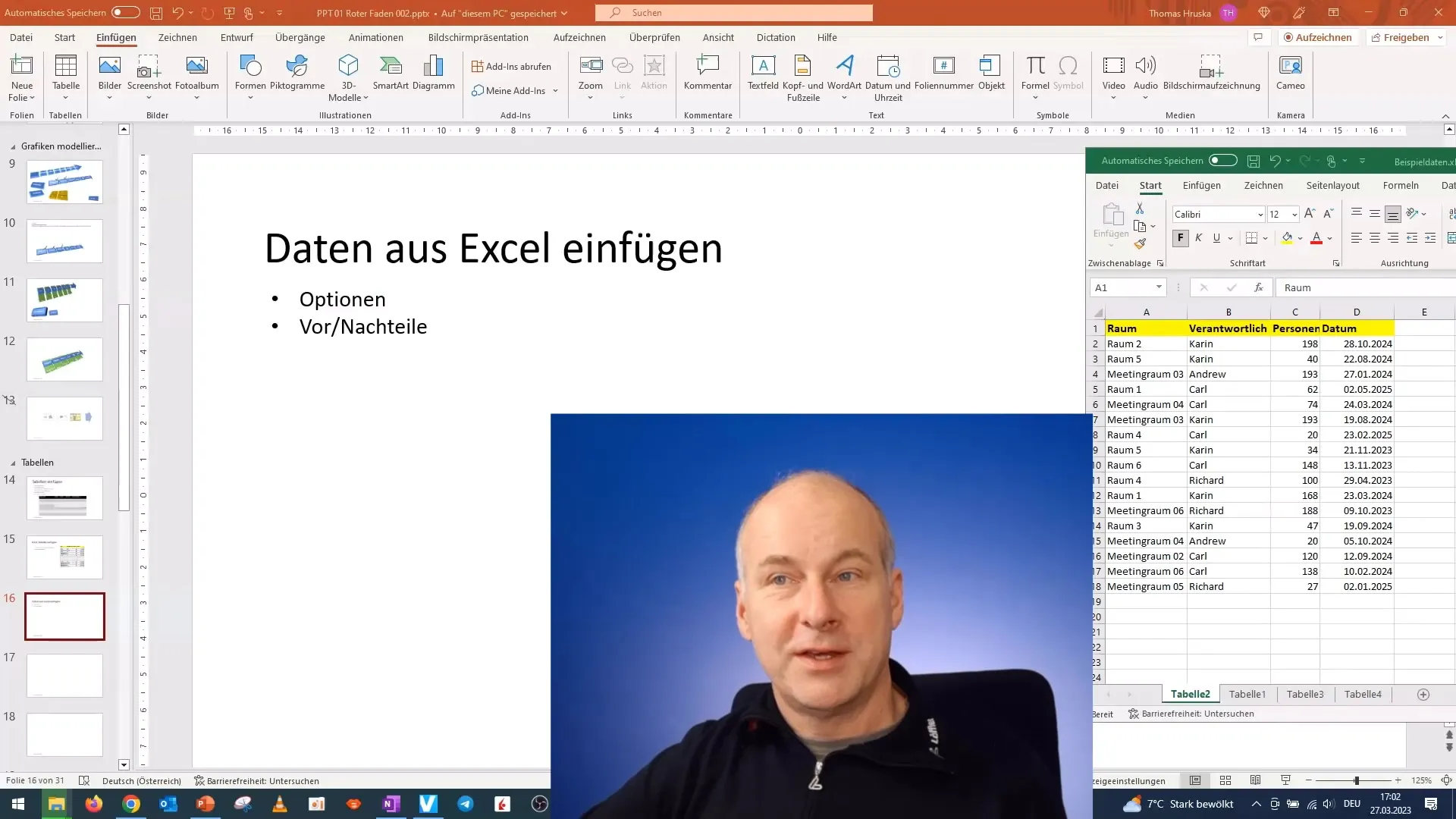
Task: Add a Kommentar to the slide
Action: [708, 73]
